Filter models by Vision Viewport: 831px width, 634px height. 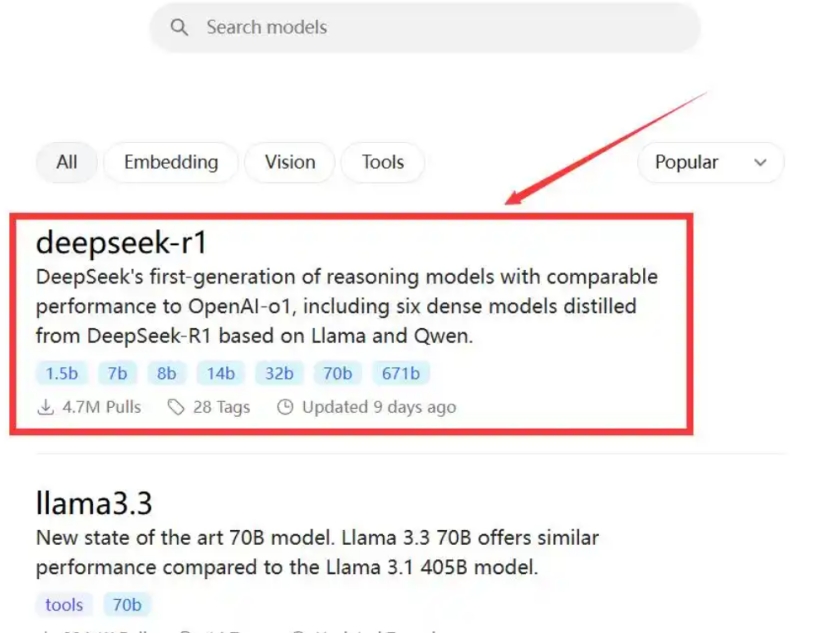(290, 162)
